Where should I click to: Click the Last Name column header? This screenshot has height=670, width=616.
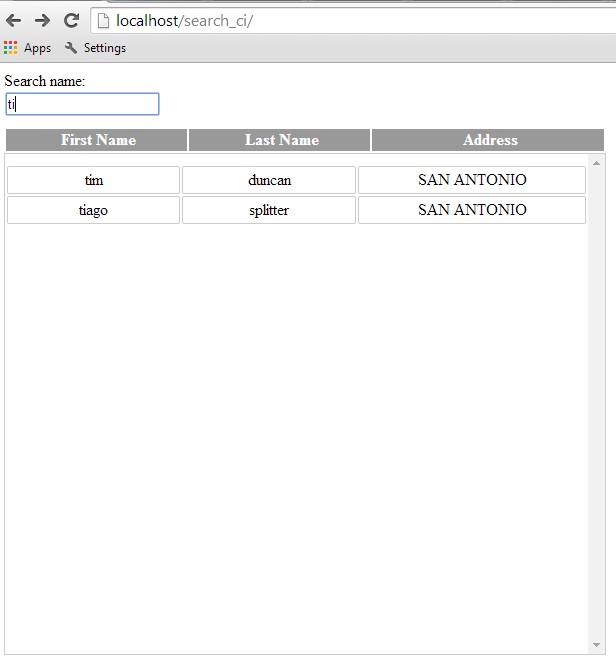click(279, 140)
